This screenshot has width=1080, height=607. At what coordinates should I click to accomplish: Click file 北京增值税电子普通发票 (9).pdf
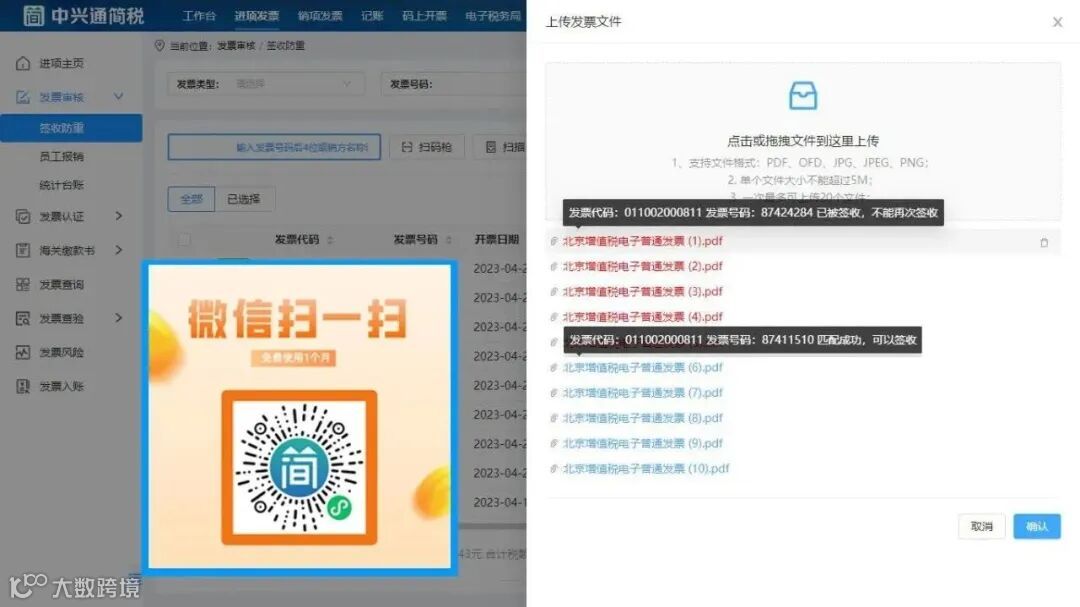[x=643, y=444]
